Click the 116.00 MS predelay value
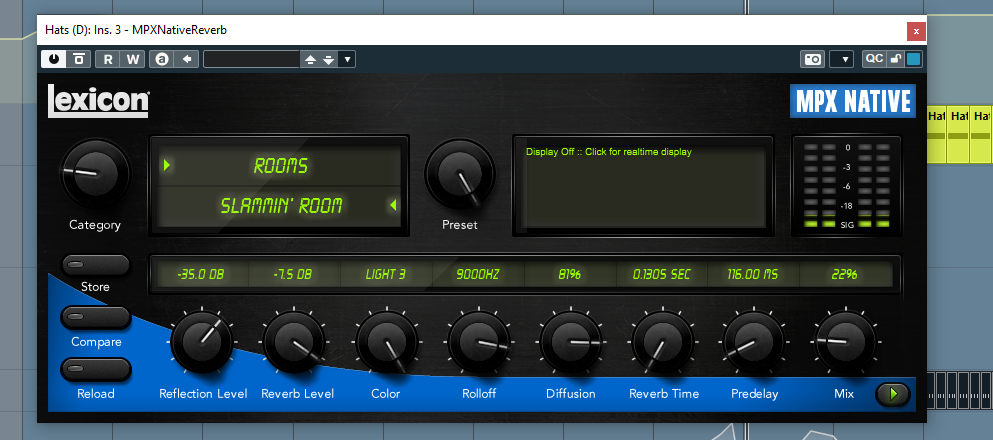 754,275
